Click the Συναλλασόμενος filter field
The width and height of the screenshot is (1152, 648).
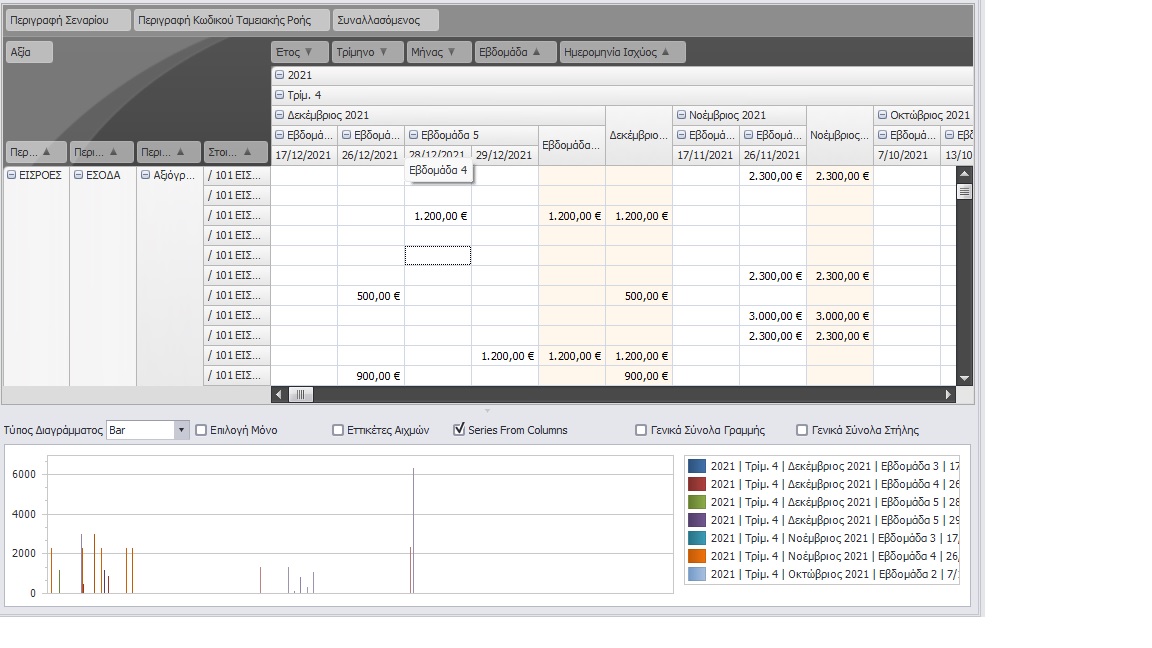[385, 20]
